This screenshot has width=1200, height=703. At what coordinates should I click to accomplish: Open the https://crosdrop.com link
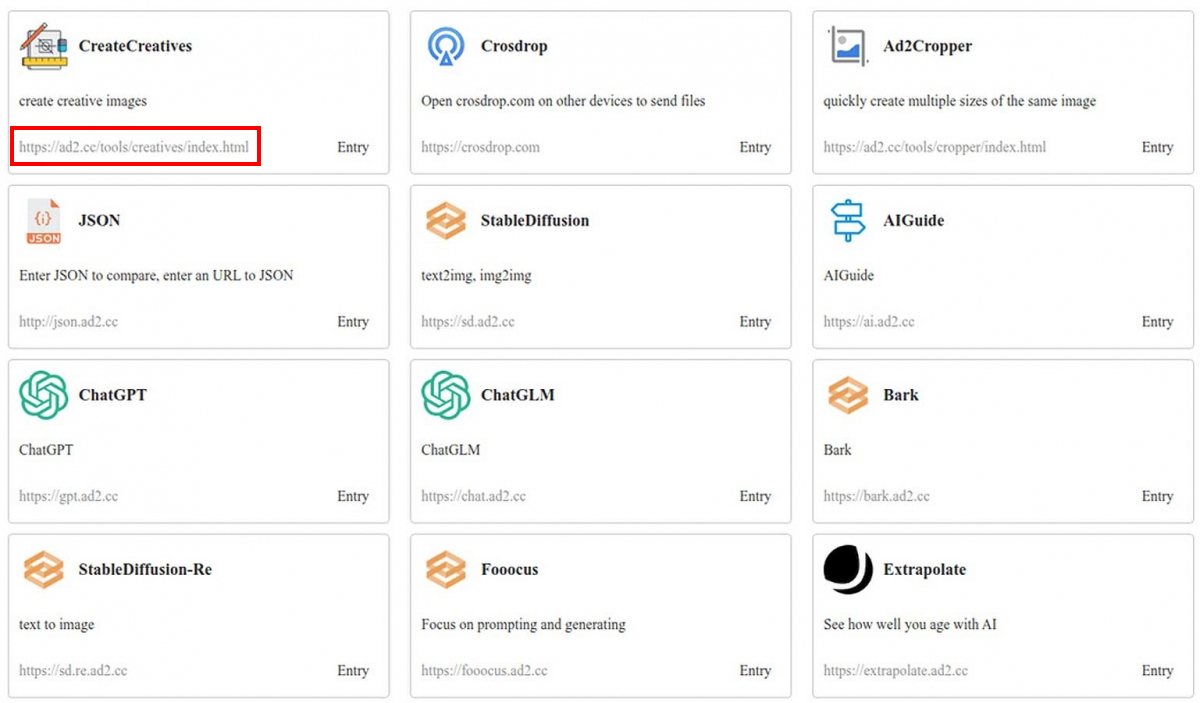tap(480, 147)
